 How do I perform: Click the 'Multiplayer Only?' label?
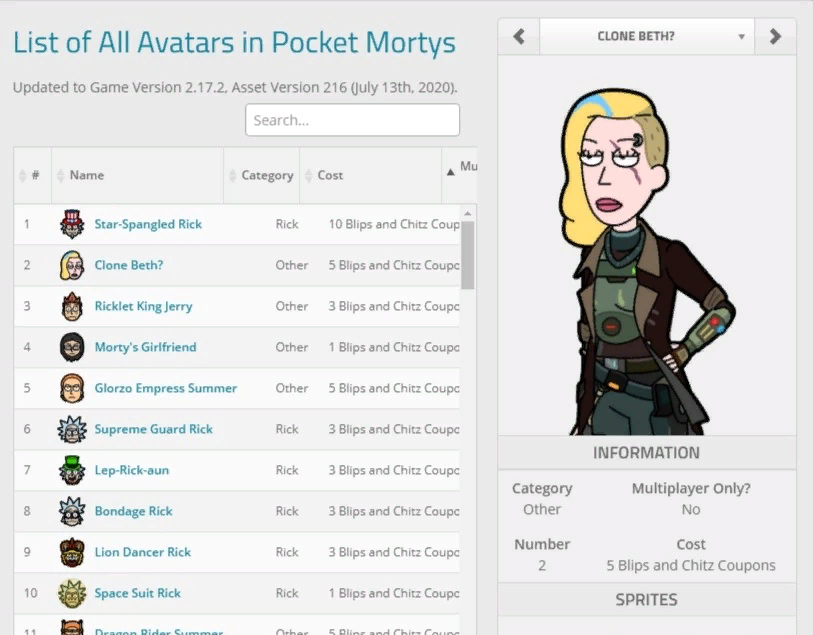click(691, 488)
